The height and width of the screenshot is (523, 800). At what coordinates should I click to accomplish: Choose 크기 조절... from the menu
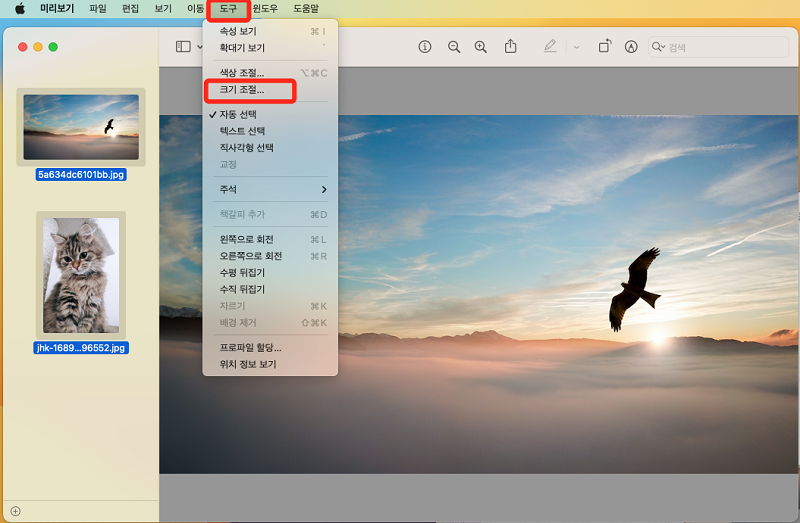point(242,90)
